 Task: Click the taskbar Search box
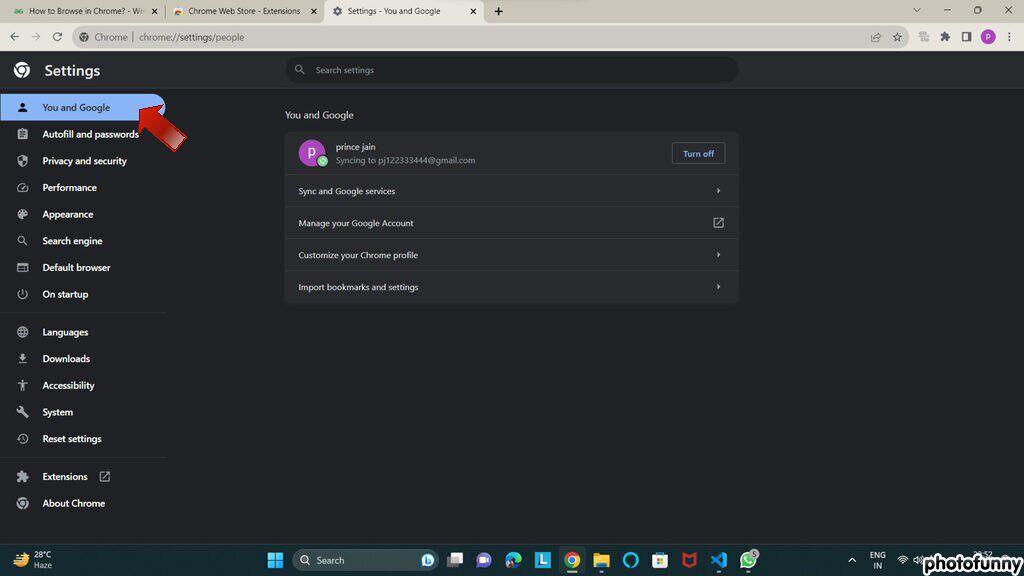coord(364,560)
